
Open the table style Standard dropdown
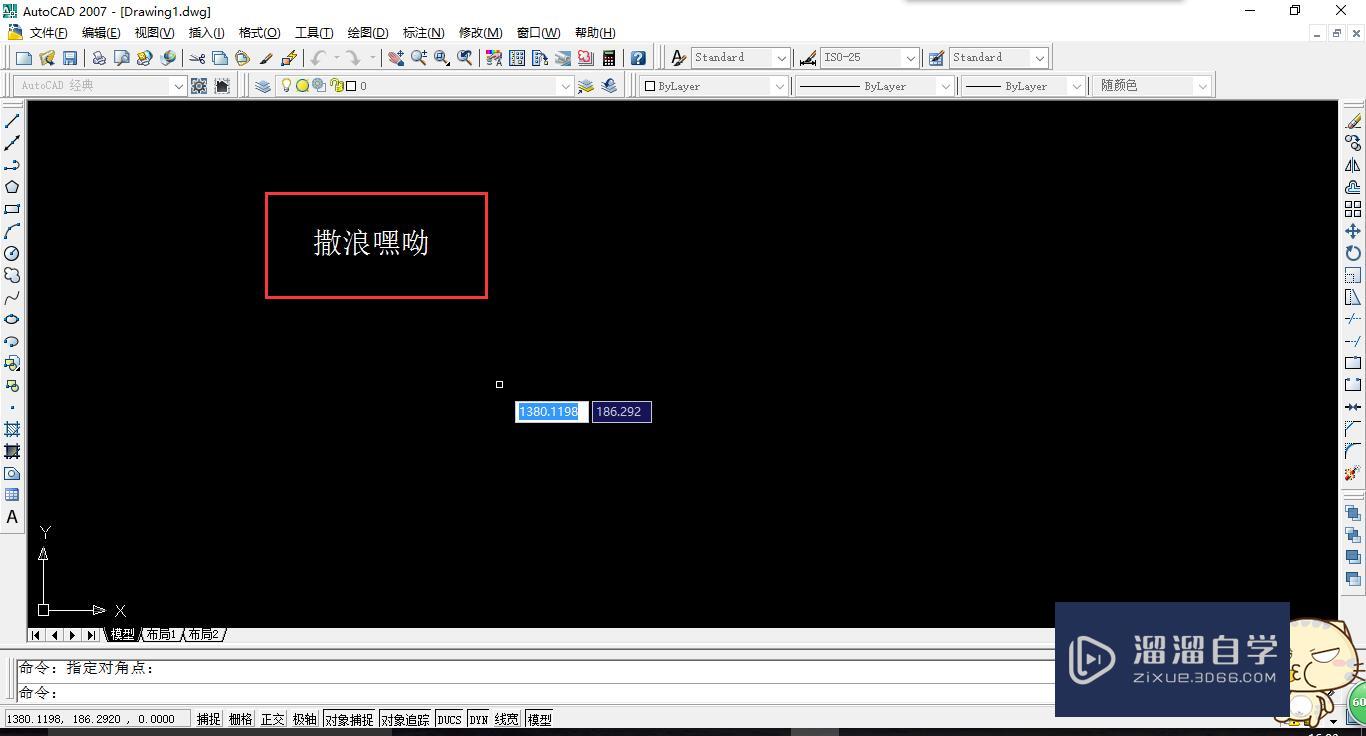tap(1039, 58)
